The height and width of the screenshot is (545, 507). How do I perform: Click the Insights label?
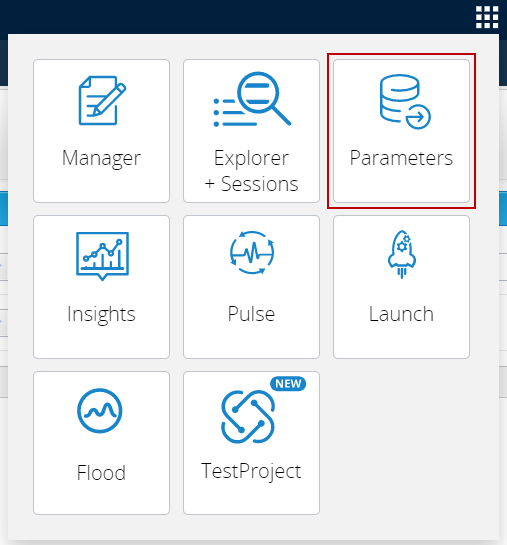[x=101, y=314]
